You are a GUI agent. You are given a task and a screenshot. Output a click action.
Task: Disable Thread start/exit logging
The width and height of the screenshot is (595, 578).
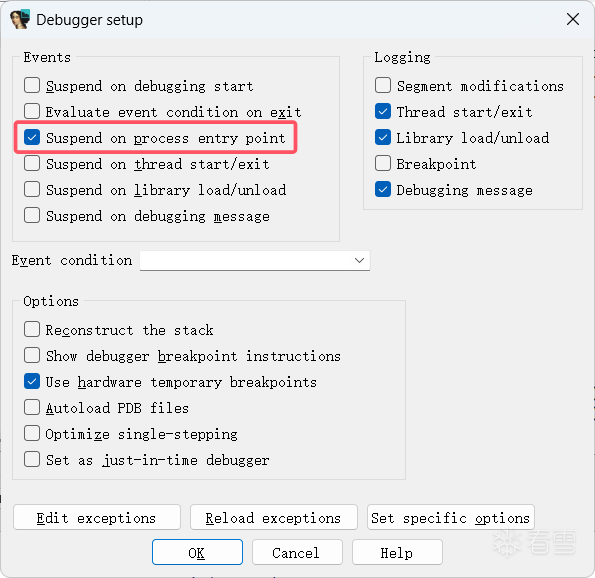tap(383, 112)
